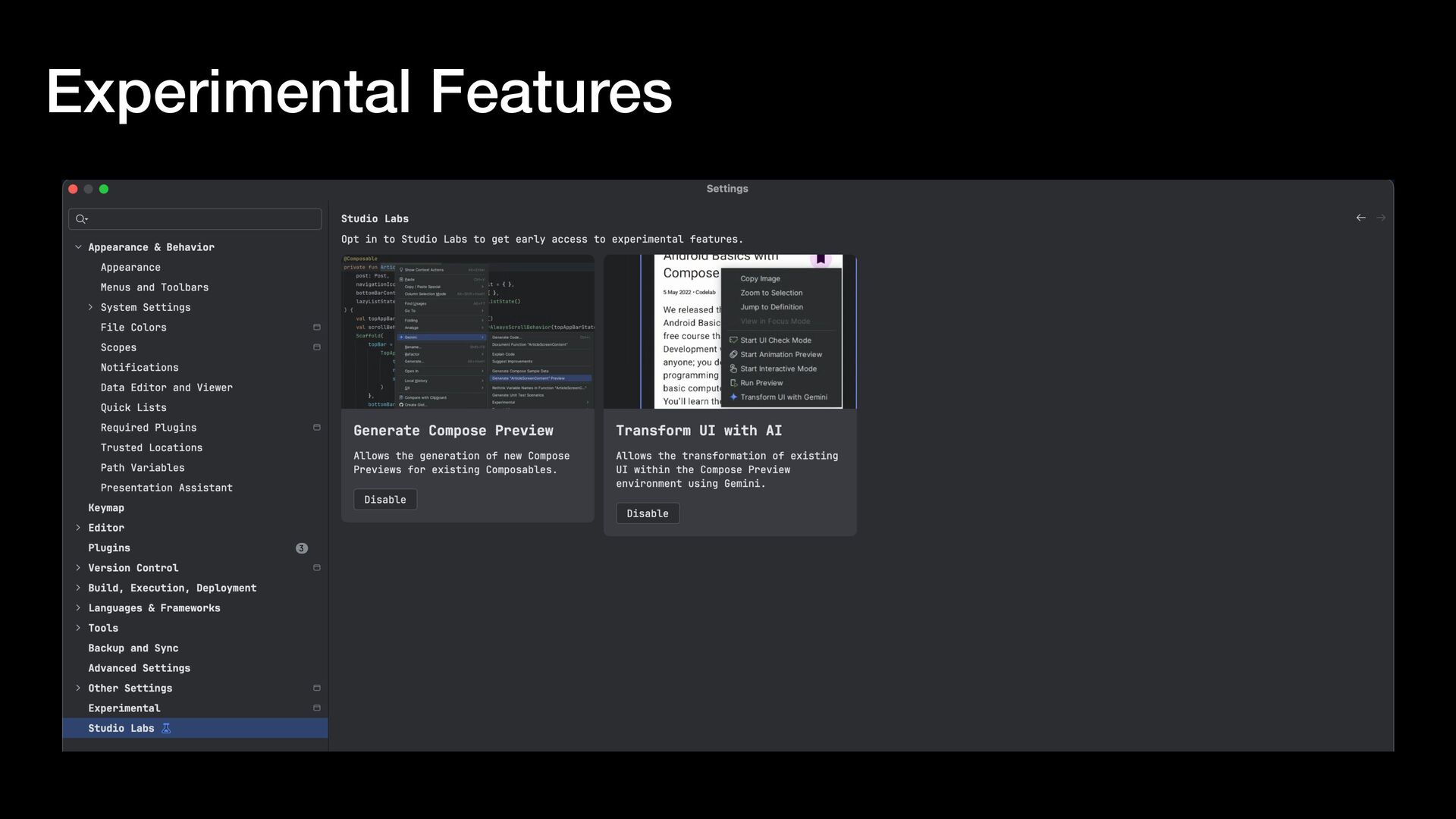Click the project-level icon beside Version Control

(x=317, y=568)
